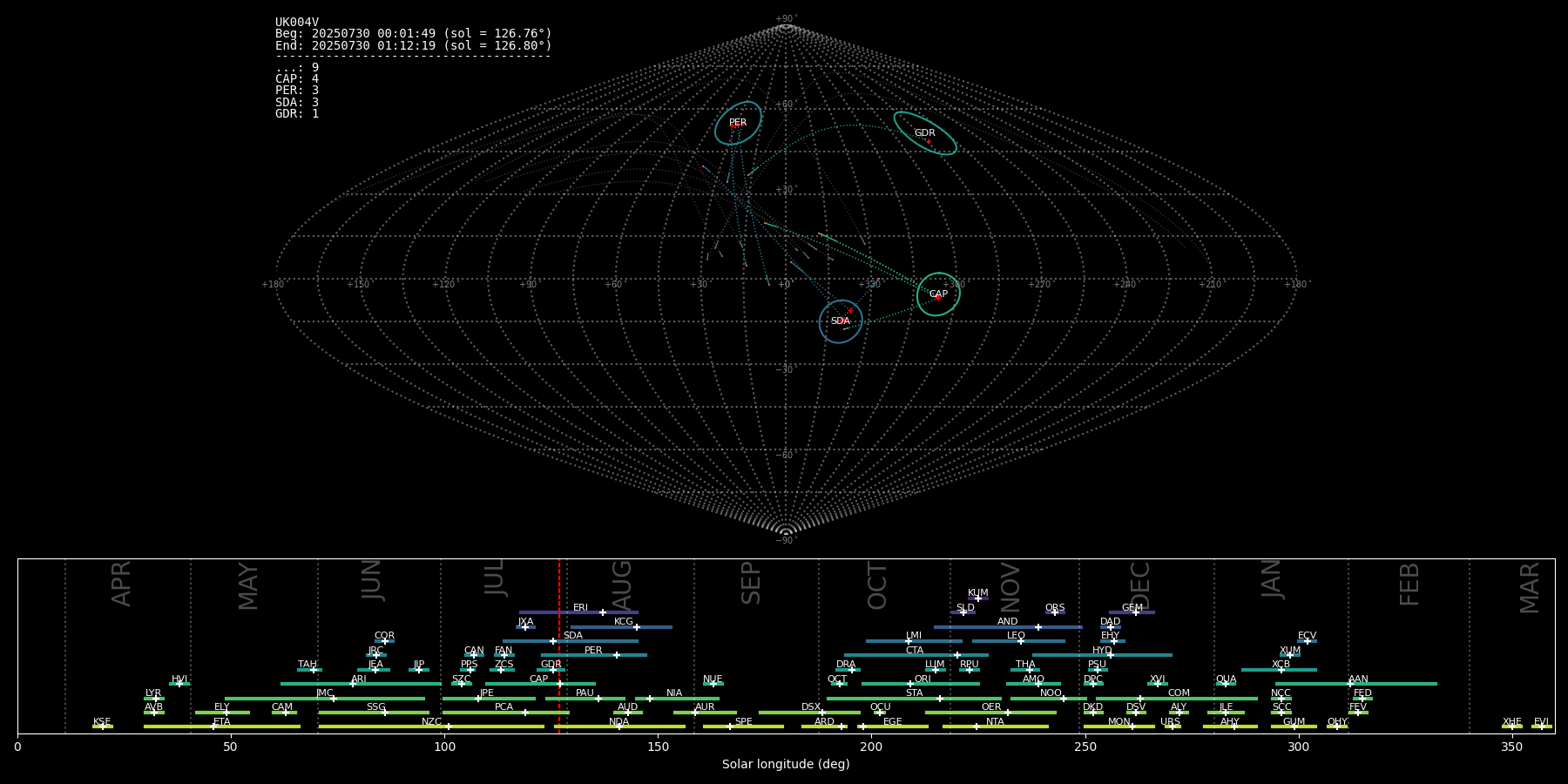Viewport: 1568px width, 784px height.
Task: Click the KSE shower label on timeline
Action: [x=102, y=722]
